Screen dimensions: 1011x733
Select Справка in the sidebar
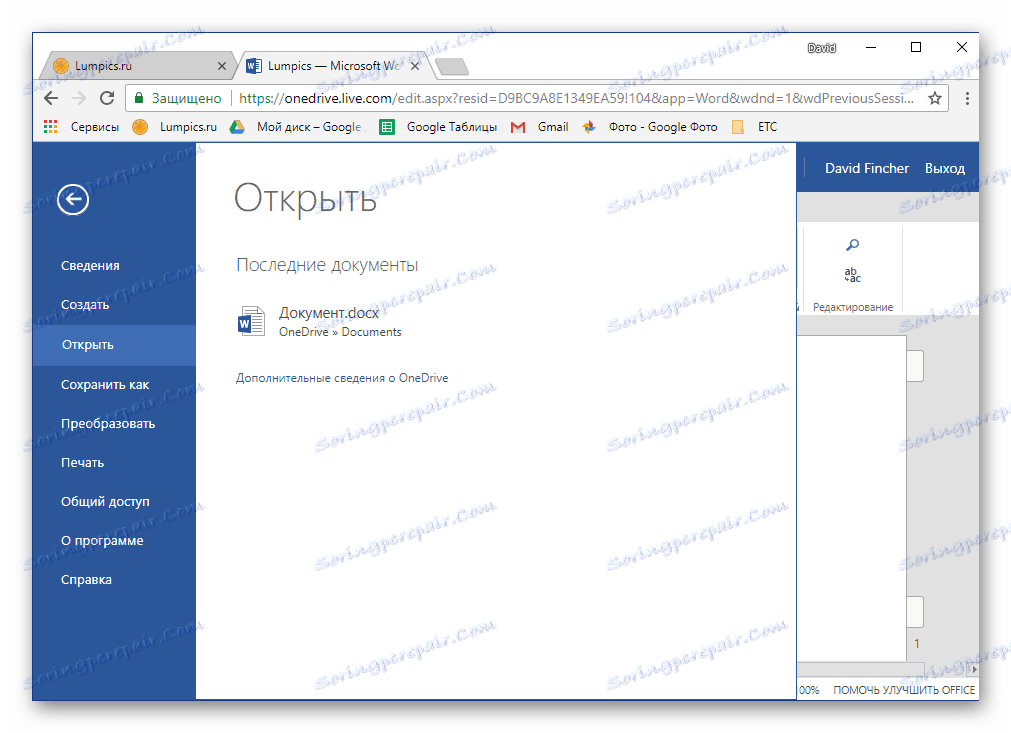tap(86, 580)
